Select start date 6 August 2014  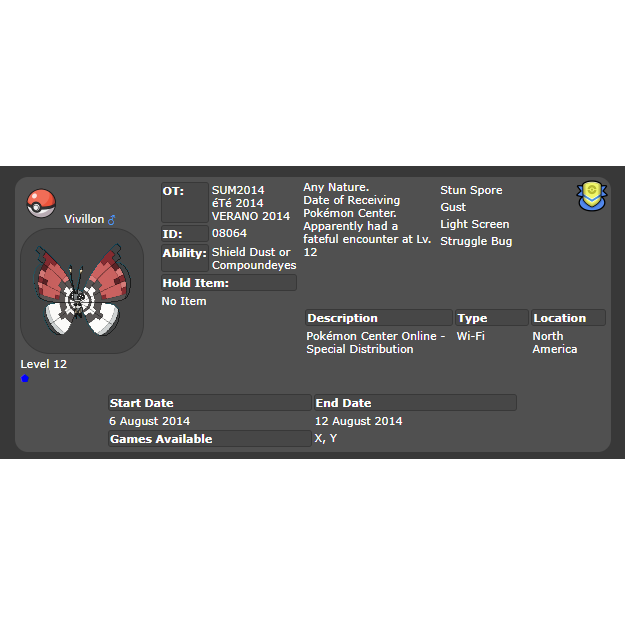[x=149, y=421]
